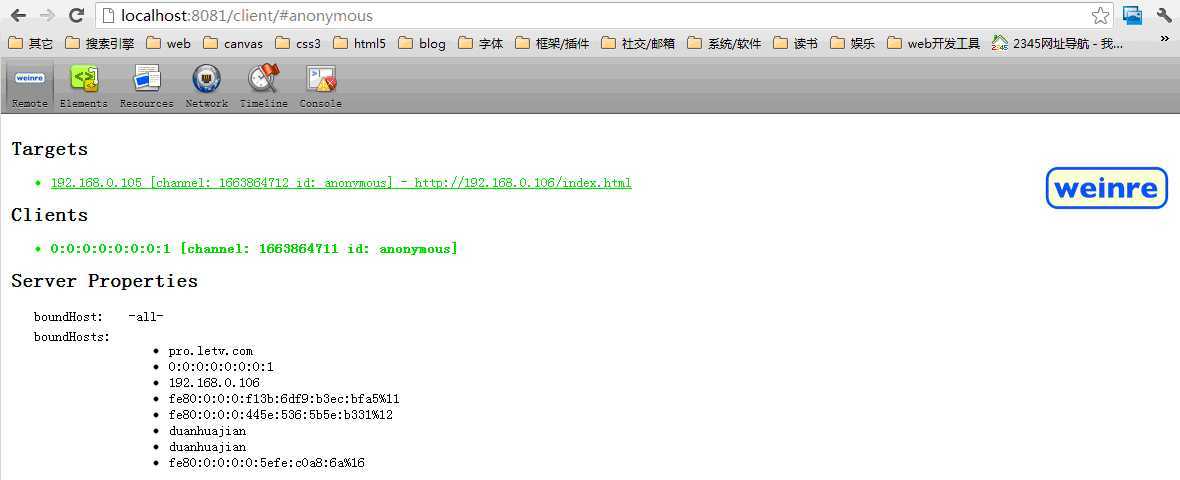The width and height of the screenshot is (1180, 480).
Task: Open the 搜索引擎 bookmark folder
Action: tap(99, 43)
